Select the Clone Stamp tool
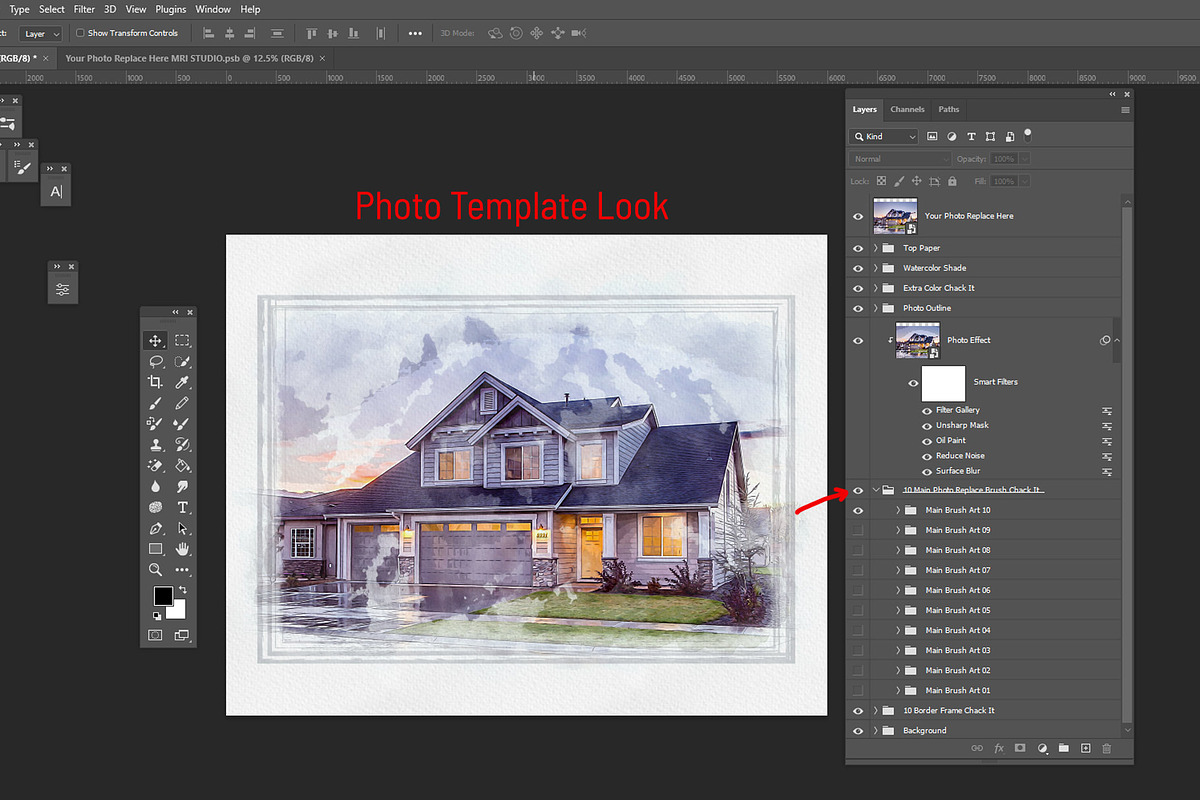1200x800 pixels. (x=155, y=445)
